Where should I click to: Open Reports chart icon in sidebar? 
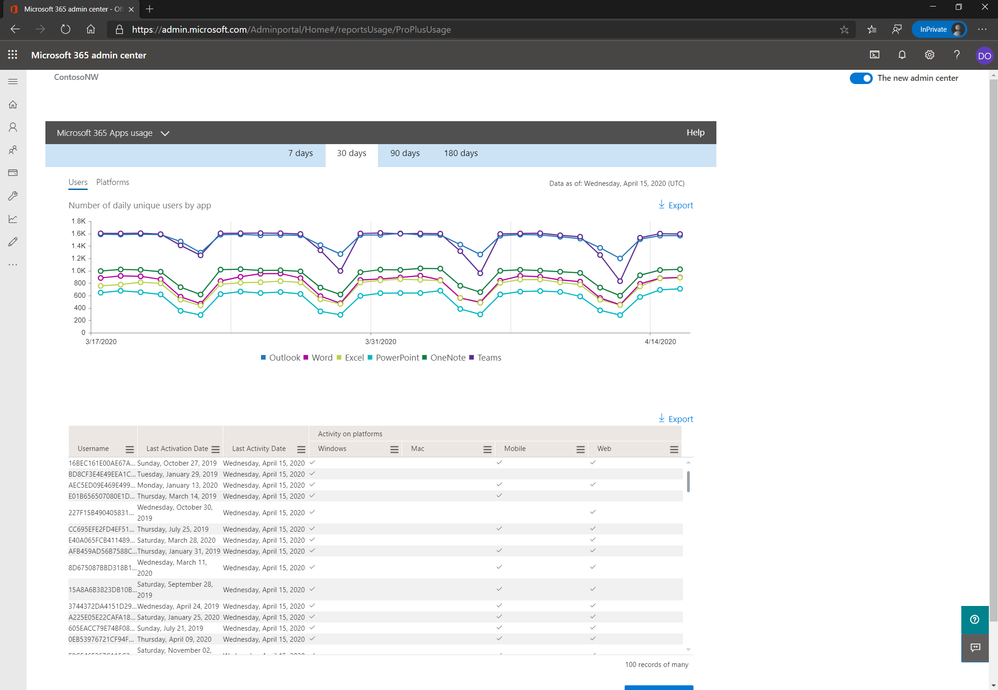[x=13, y=219]
